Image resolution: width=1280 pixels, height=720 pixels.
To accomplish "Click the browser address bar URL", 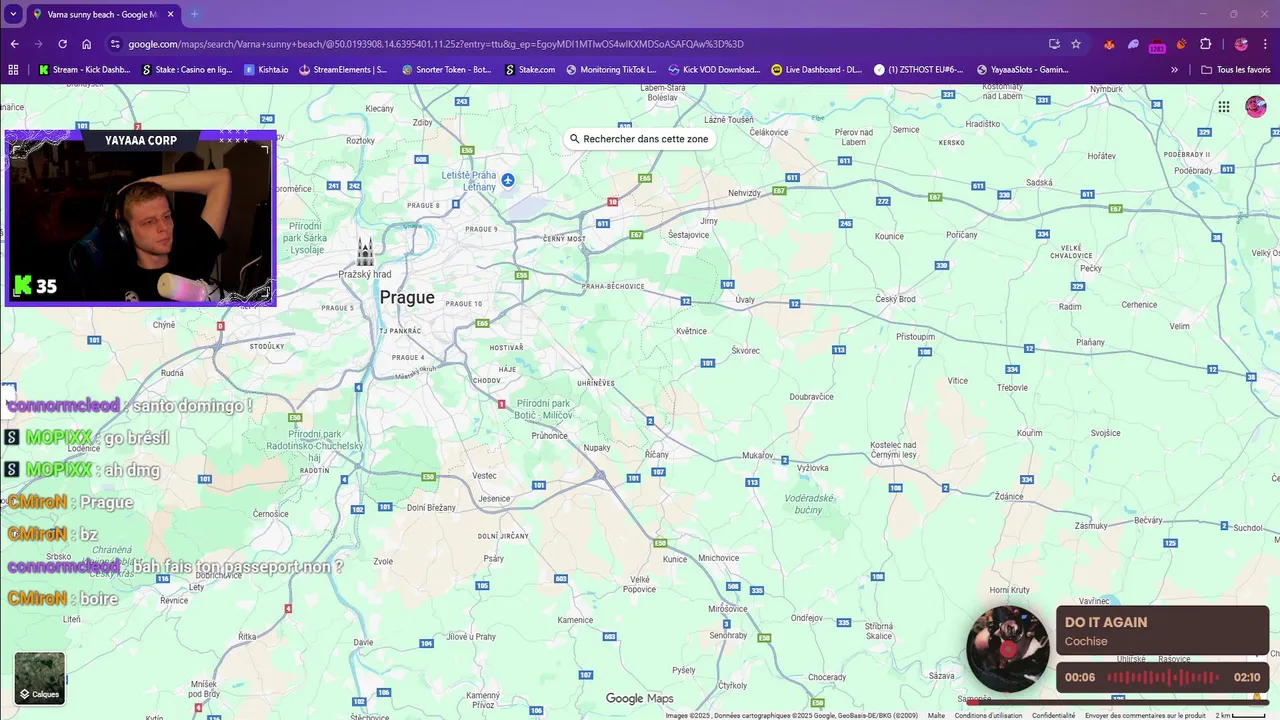I will point(435,44).
